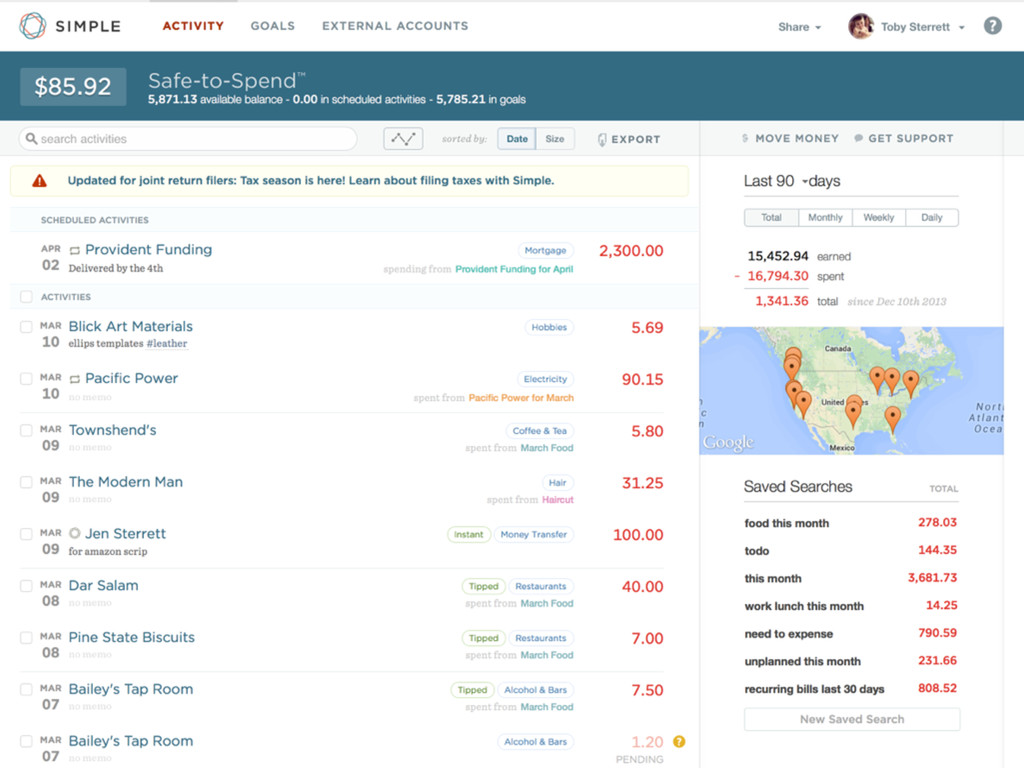Click the Instant tag on Jen Sterrett
This screenshot has height=768, width=1024.
469,534
